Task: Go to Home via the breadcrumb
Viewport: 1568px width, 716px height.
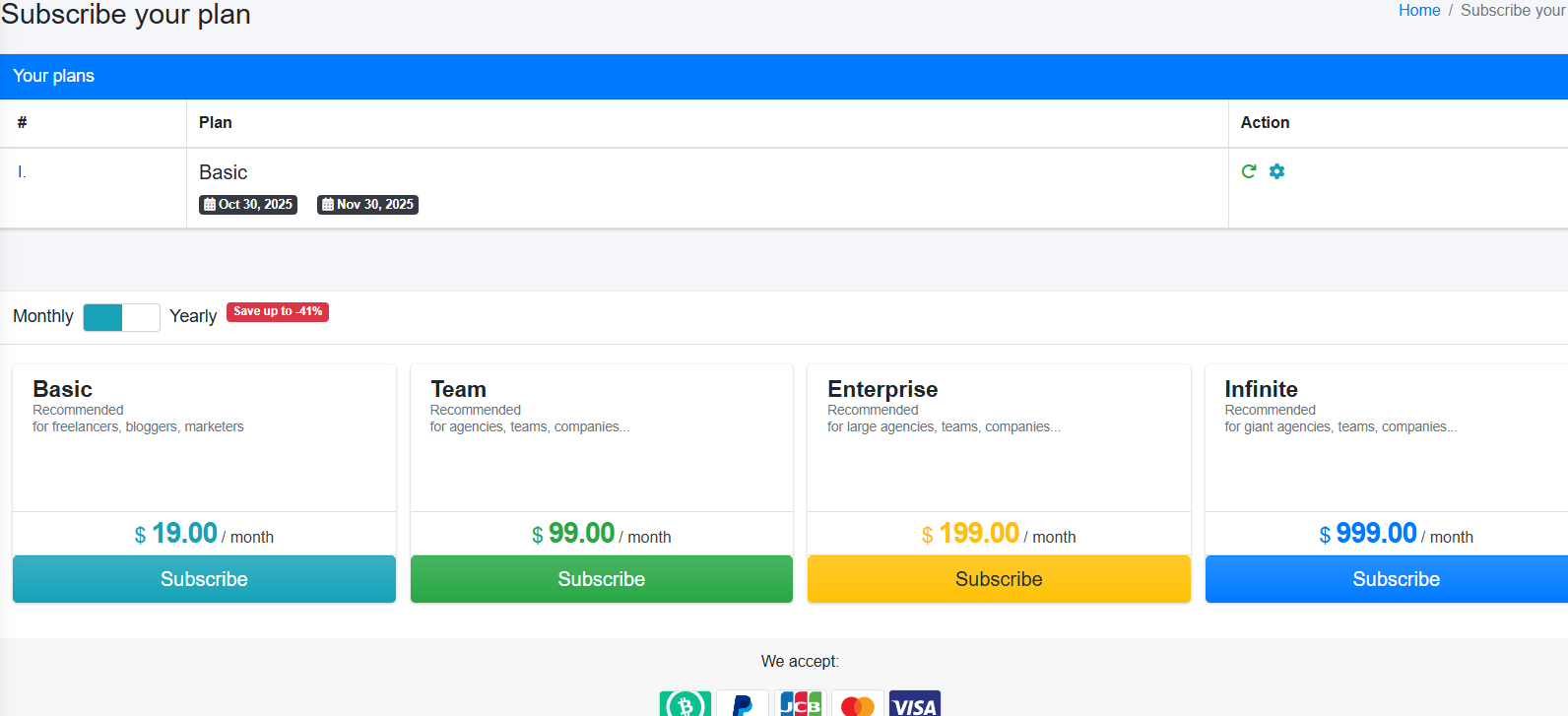Action: pos(1418,11)
